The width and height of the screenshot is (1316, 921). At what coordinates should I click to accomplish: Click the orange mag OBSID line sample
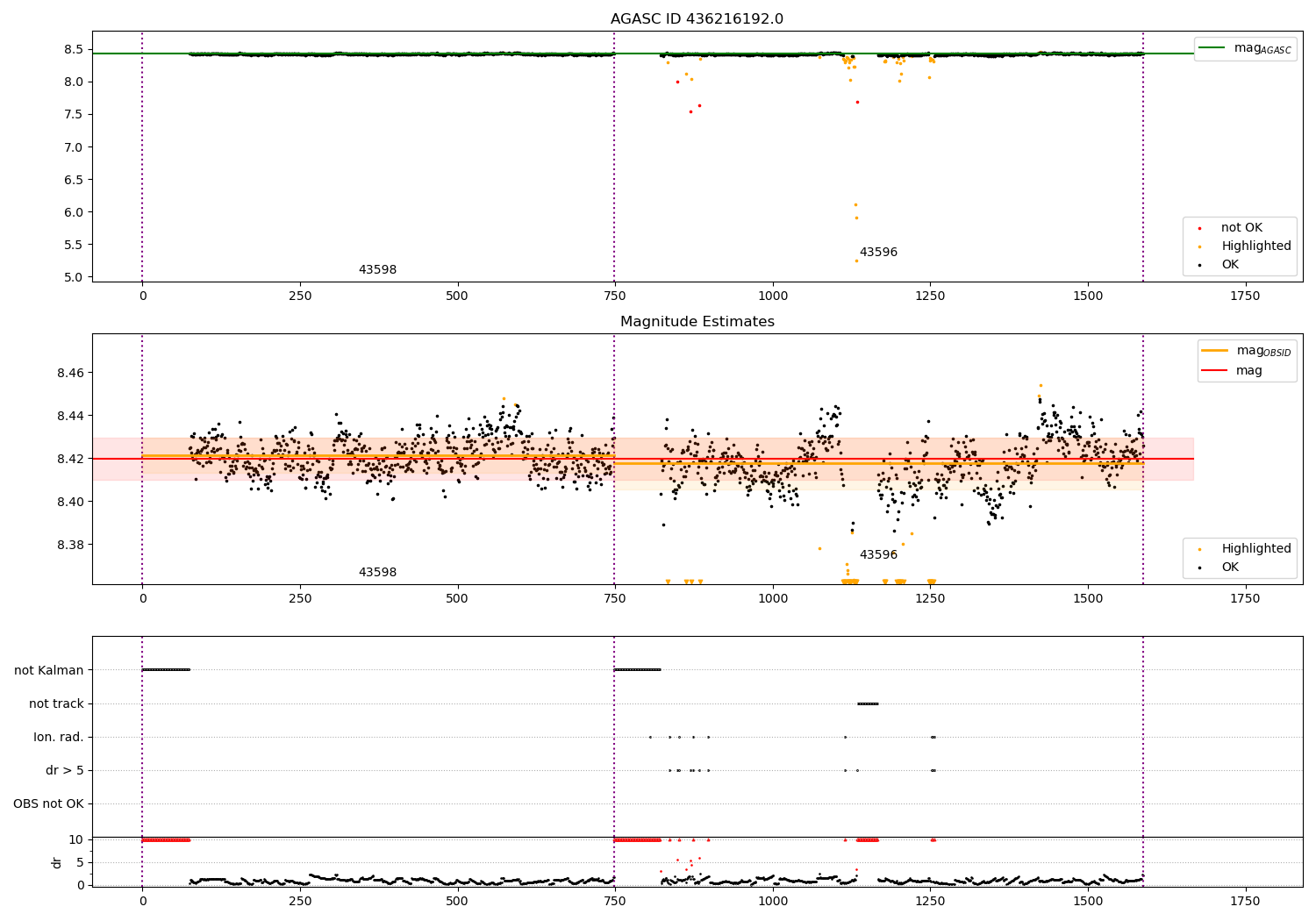coord(1215,351)
